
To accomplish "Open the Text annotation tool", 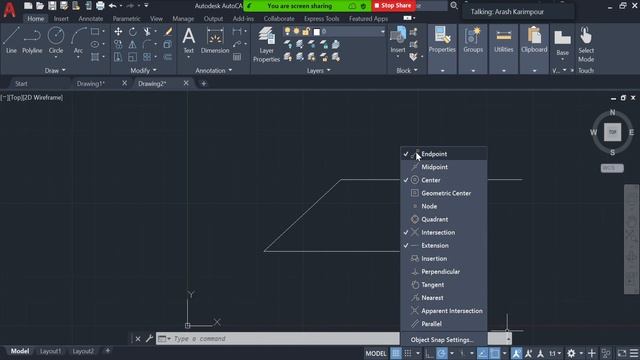I will point(188,40).
